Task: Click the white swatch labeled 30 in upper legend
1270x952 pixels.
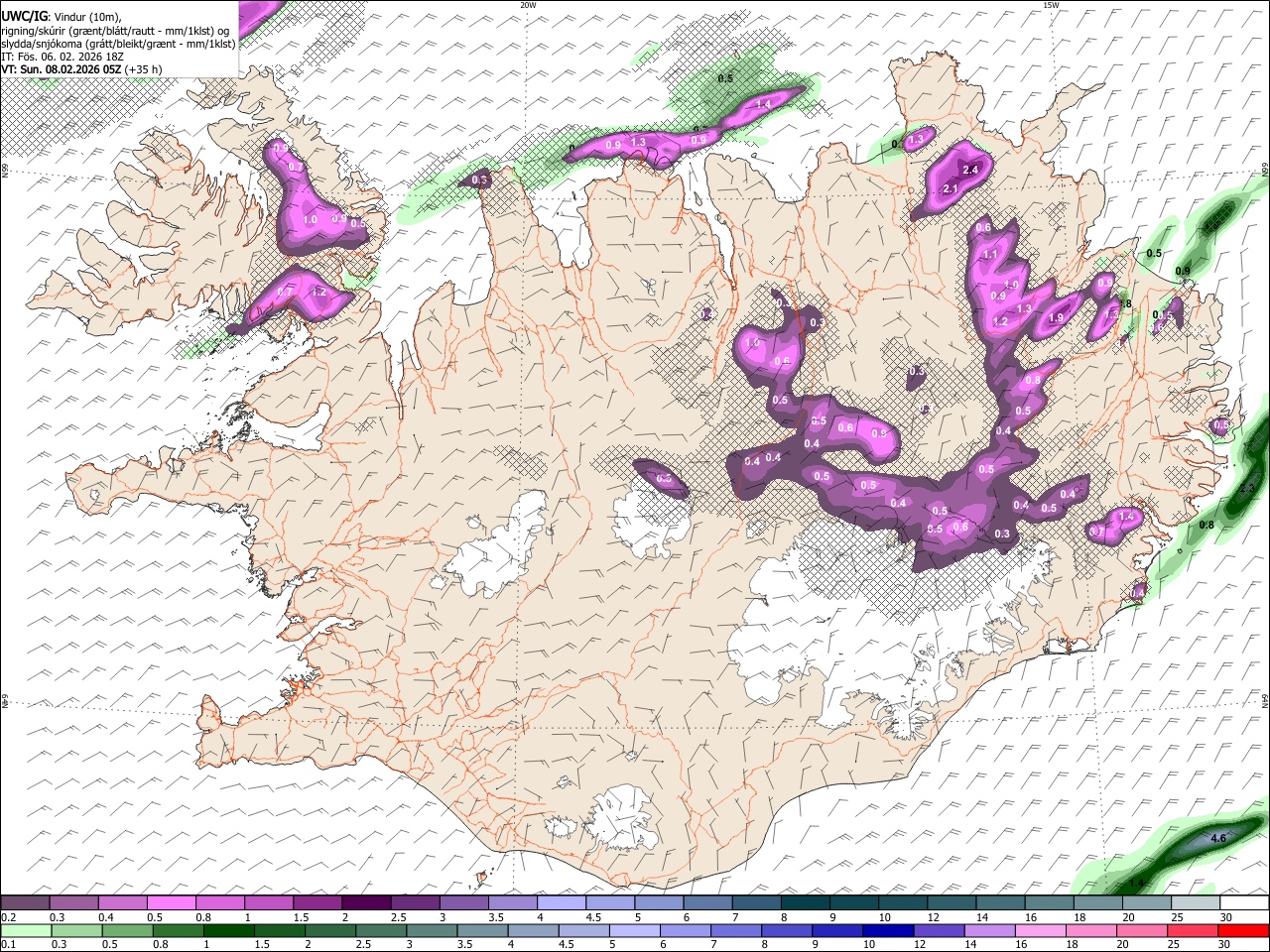Action: coord(1244,903)
